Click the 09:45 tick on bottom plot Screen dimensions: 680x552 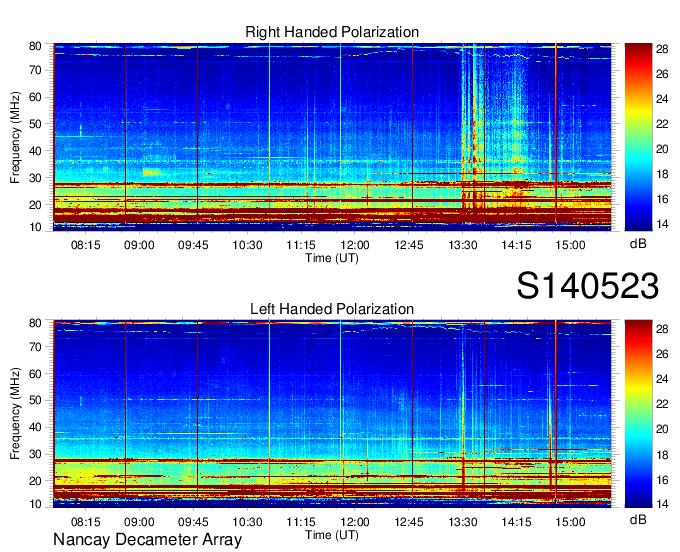pyautogui.click(x=193, y=522)
